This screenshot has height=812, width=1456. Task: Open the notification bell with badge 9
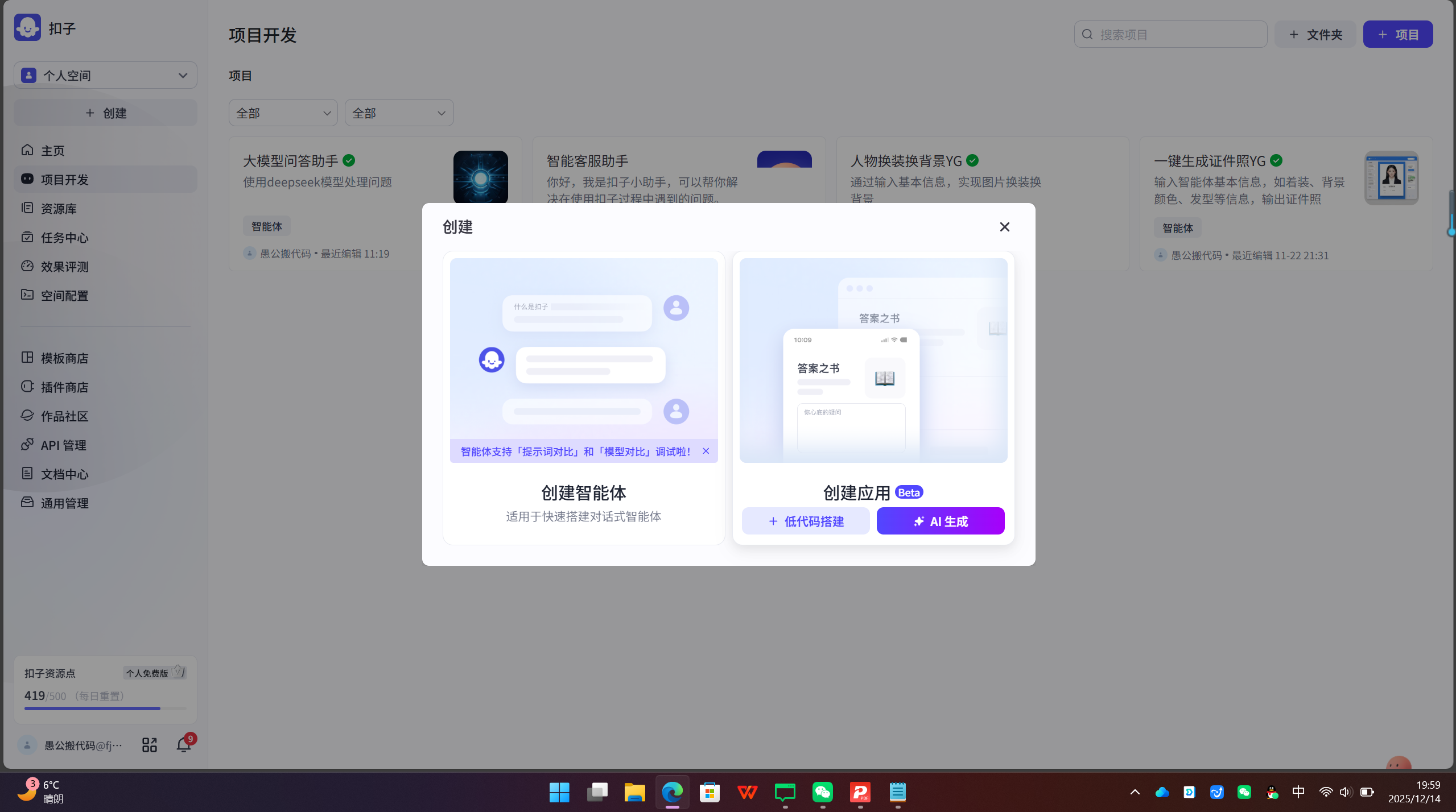point(183,744)
